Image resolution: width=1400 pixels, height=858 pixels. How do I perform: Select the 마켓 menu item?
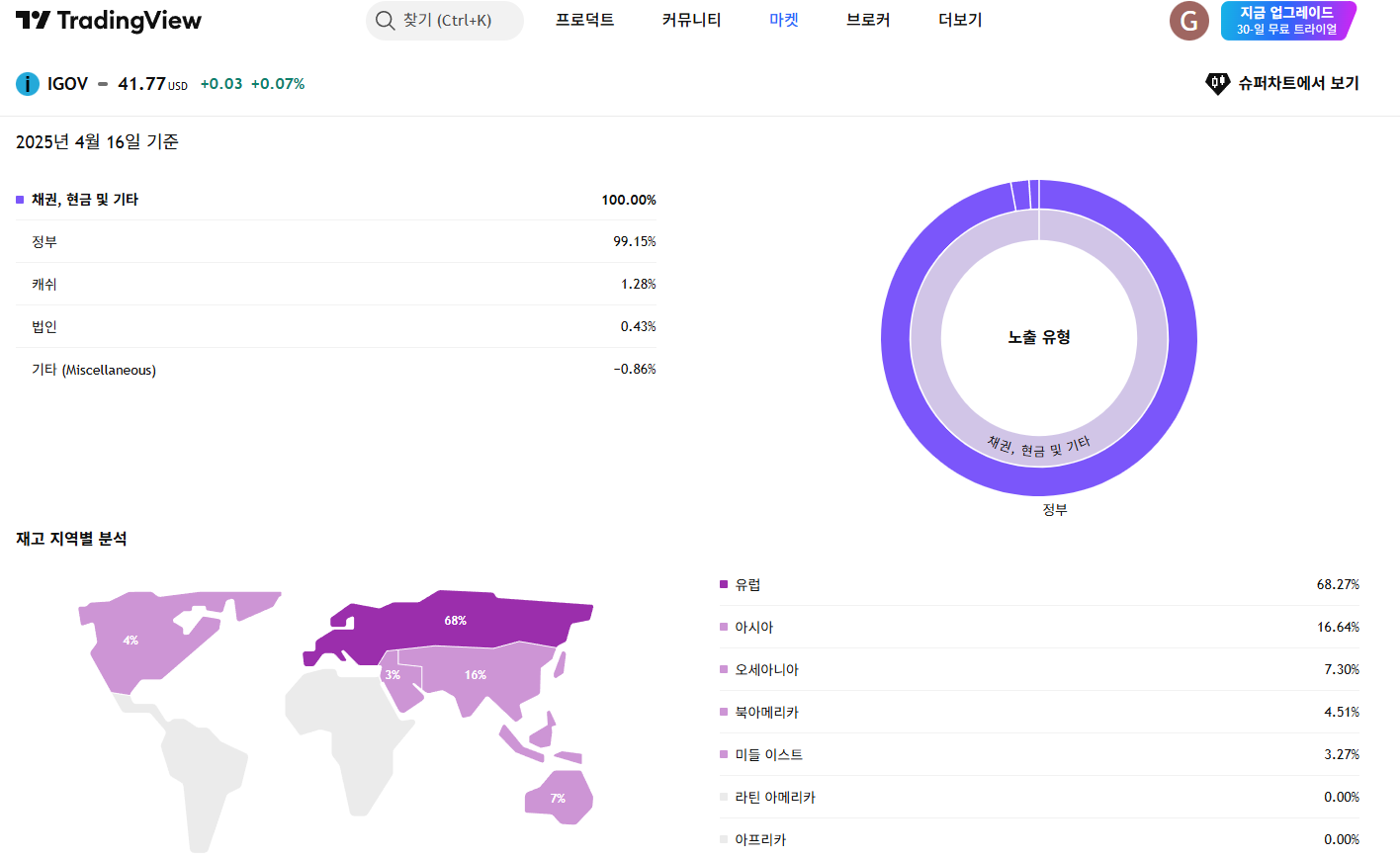point(783,21)
